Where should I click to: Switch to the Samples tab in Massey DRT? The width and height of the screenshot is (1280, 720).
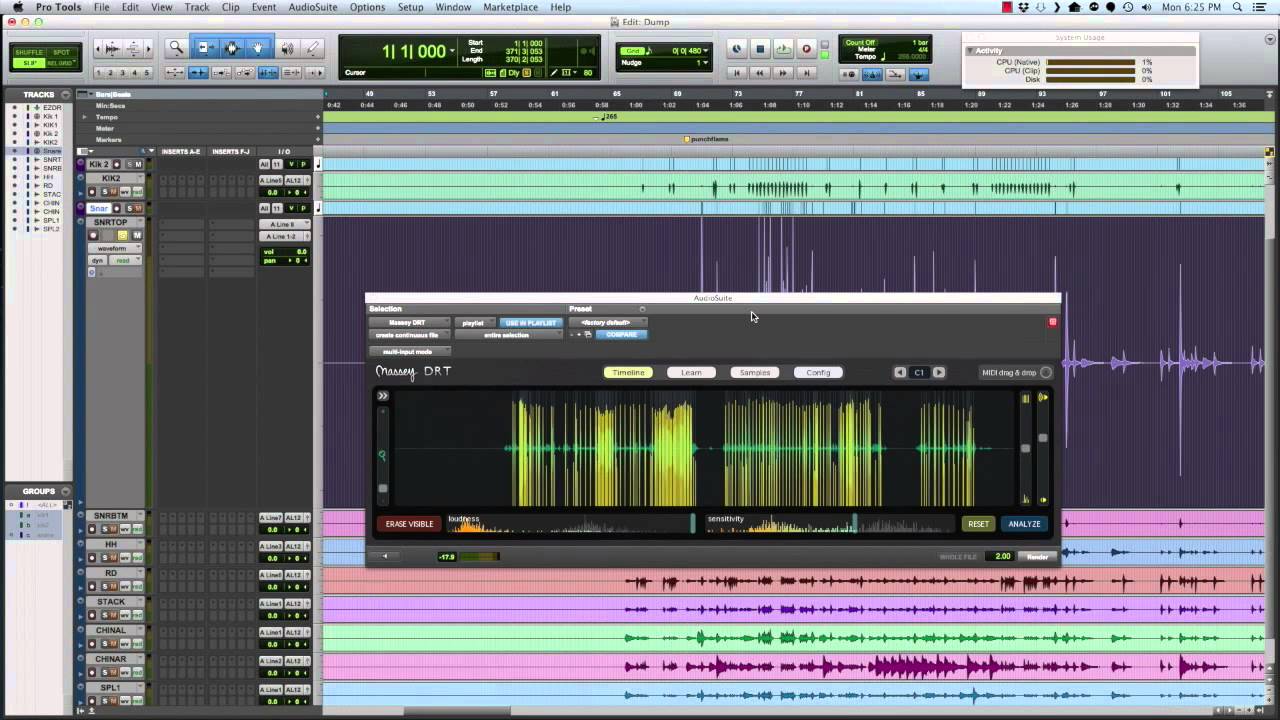(755, 372)
